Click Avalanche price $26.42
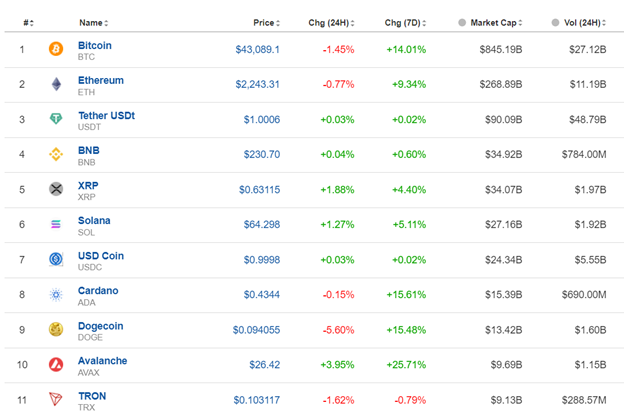The width and height of the screenshot is (624, 415). pos(265,365)
